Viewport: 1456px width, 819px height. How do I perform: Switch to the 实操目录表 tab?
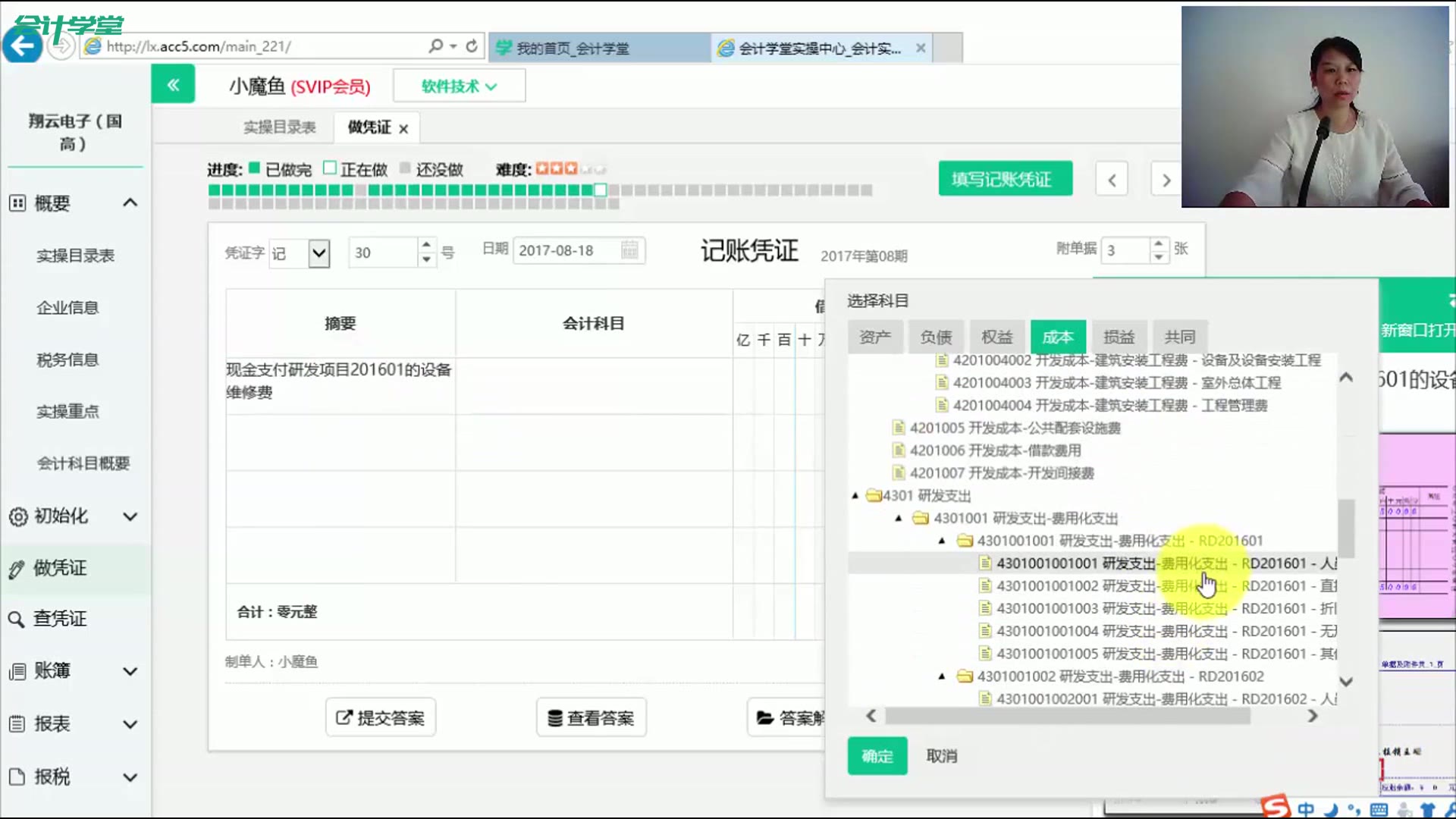(280, 127)
